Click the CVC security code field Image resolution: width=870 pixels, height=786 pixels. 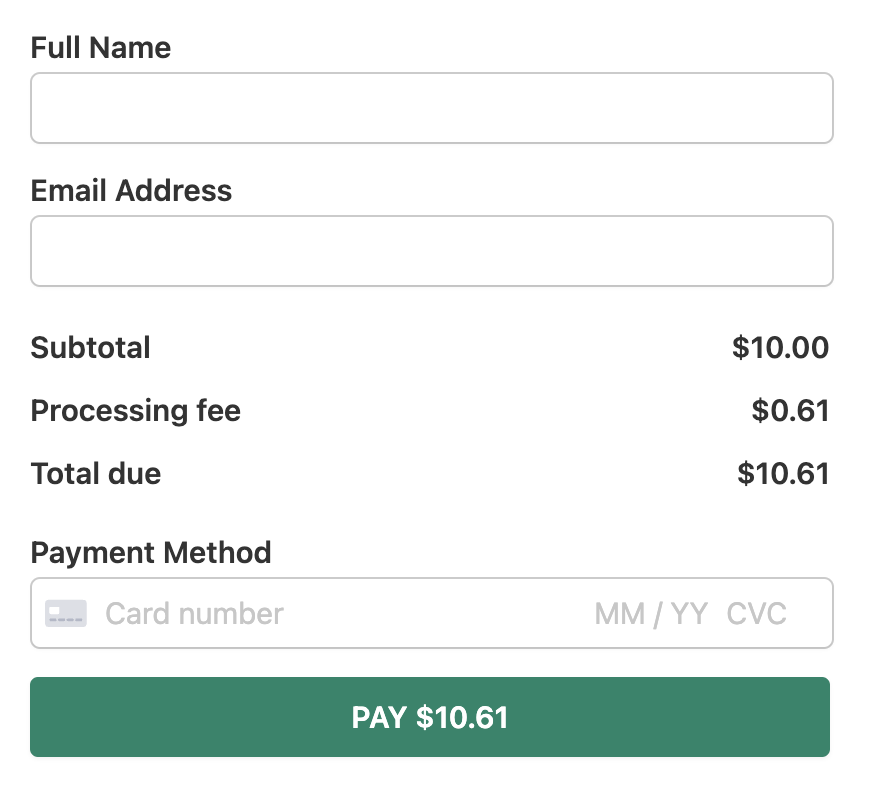[x=757, y=613]
